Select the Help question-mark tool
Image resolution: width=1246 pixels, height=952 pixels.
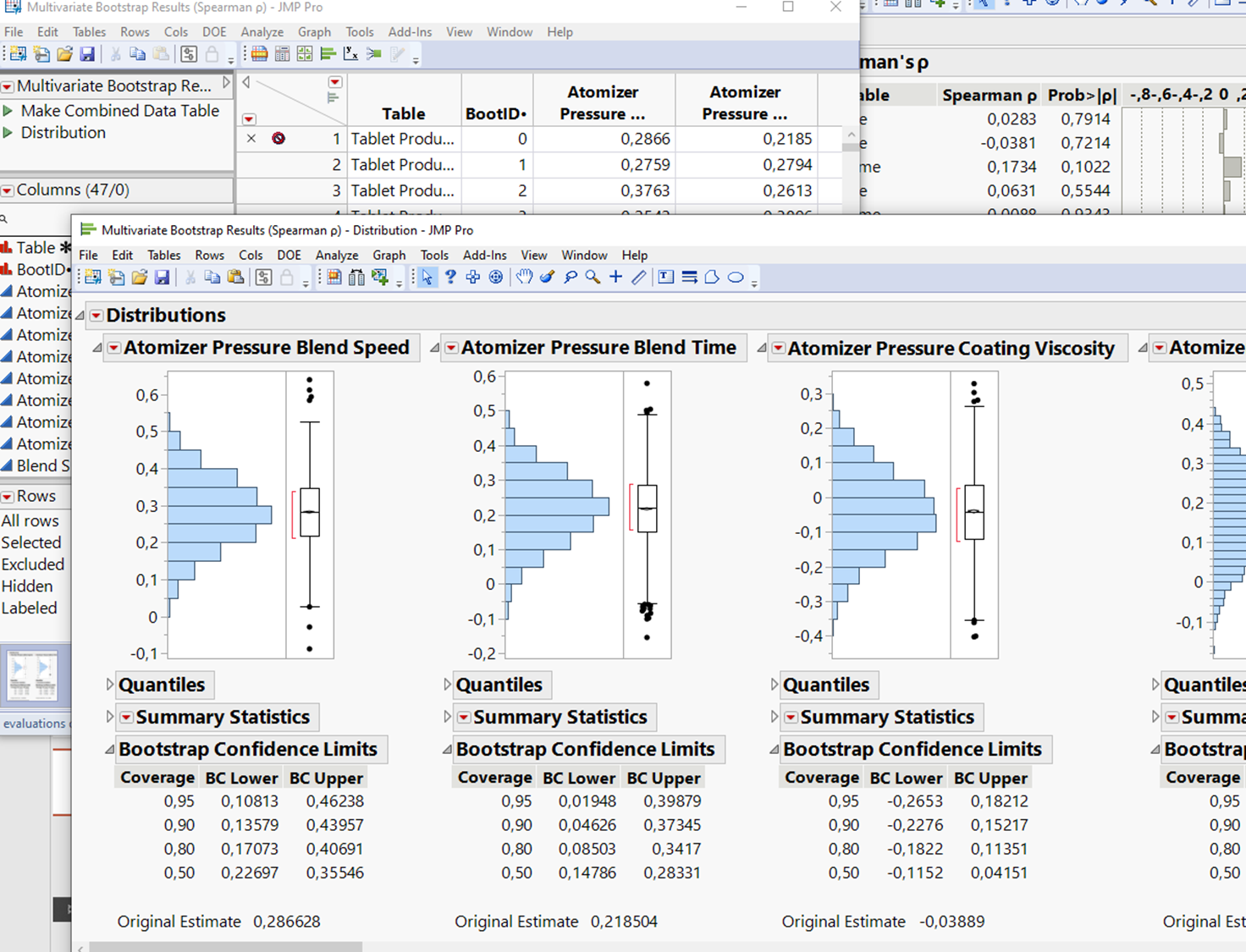pos(449,277)
